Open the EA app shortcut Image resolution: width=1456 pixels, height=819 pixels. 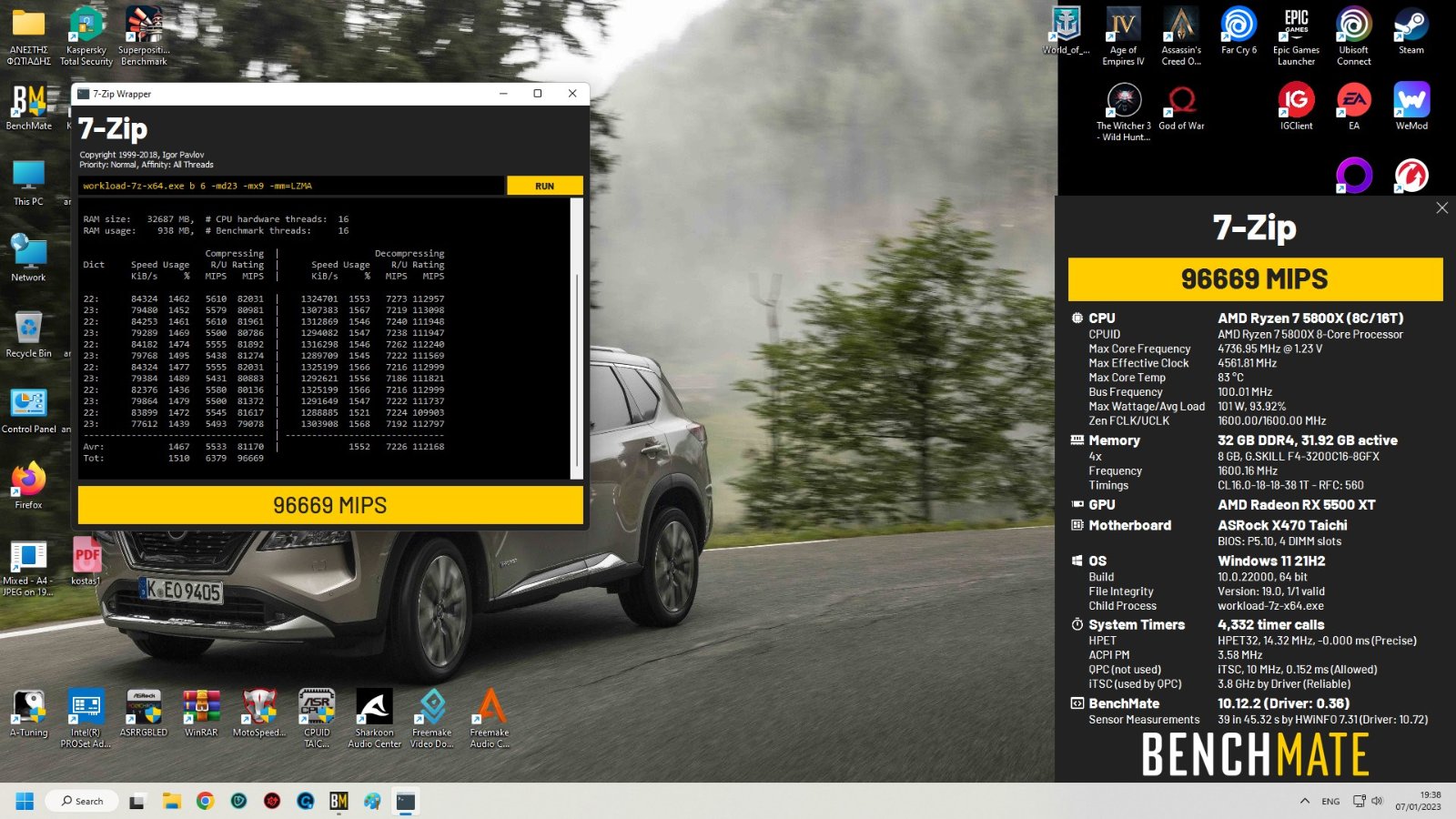click(x=1354, y=107)
